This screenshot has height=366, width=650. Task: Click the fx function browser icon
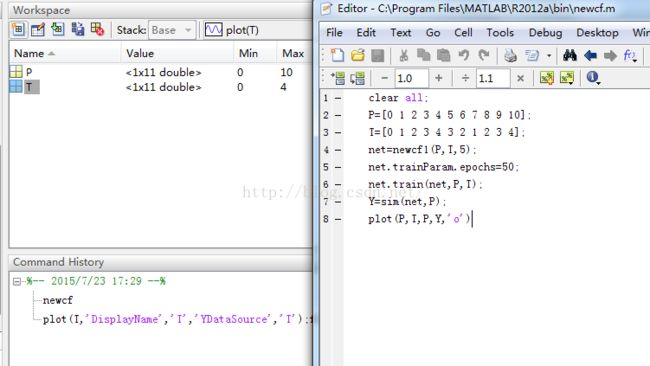(630, 56)
